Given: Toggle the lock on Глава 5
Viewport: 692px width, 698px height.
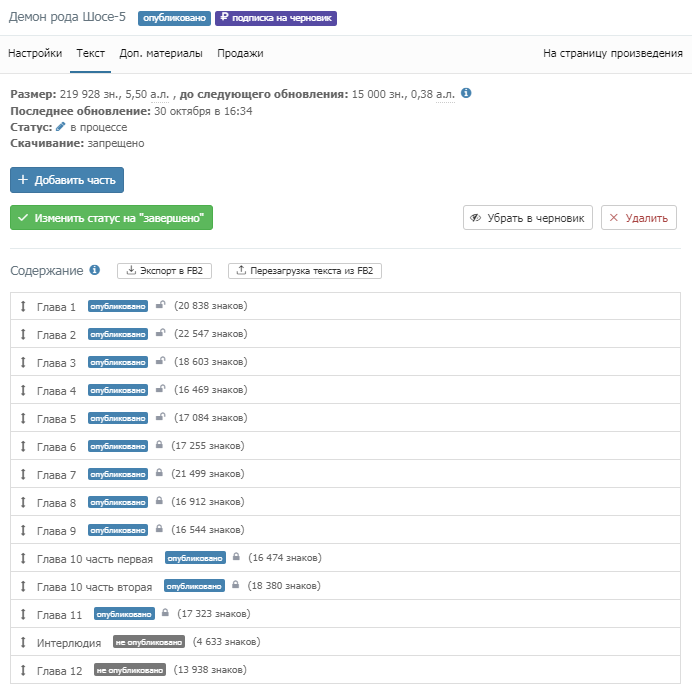Looking at the screenshot, I should point(160,418).
